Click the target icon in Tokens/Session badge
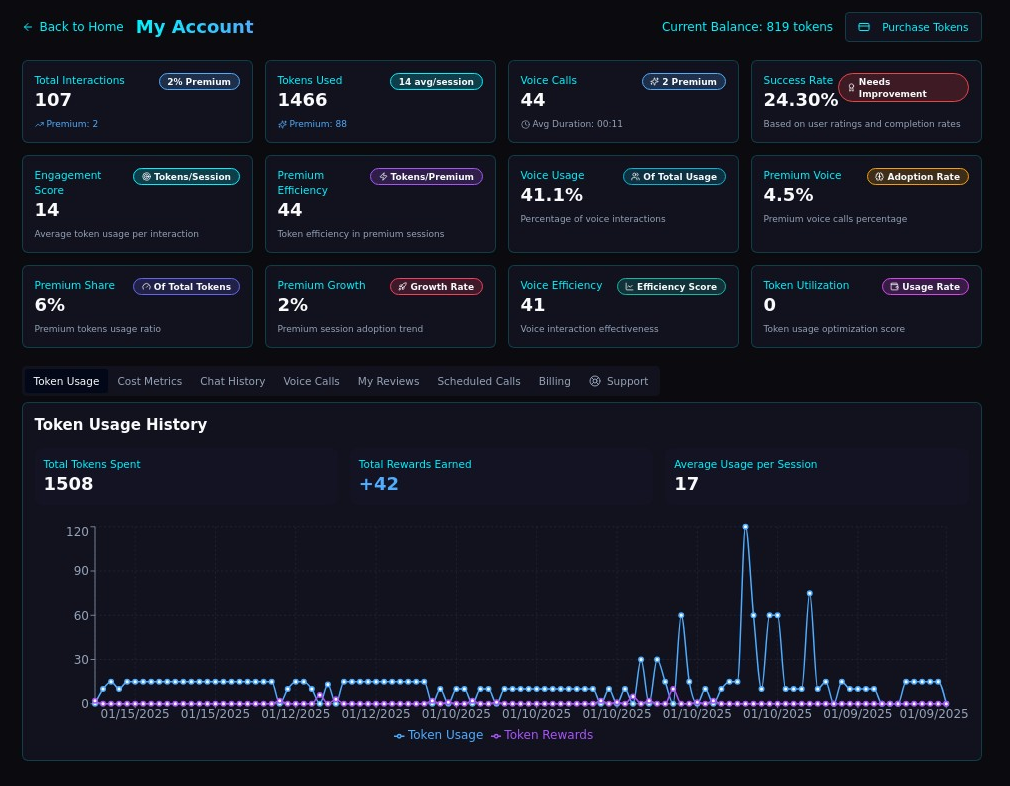Image resolution: width=1010 pixels, height=786 pixels. (146, 177)
